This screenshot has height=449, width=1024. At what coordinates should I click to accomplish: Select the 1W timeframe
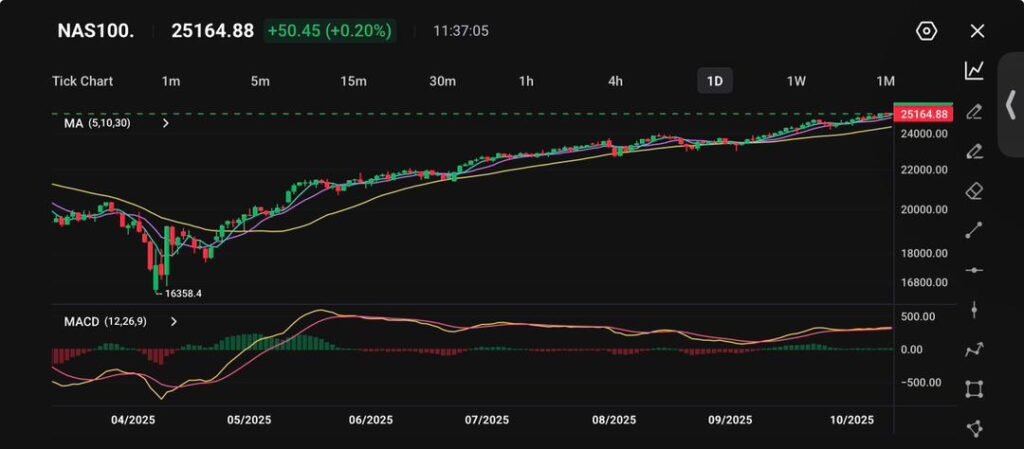coord(796,81)
